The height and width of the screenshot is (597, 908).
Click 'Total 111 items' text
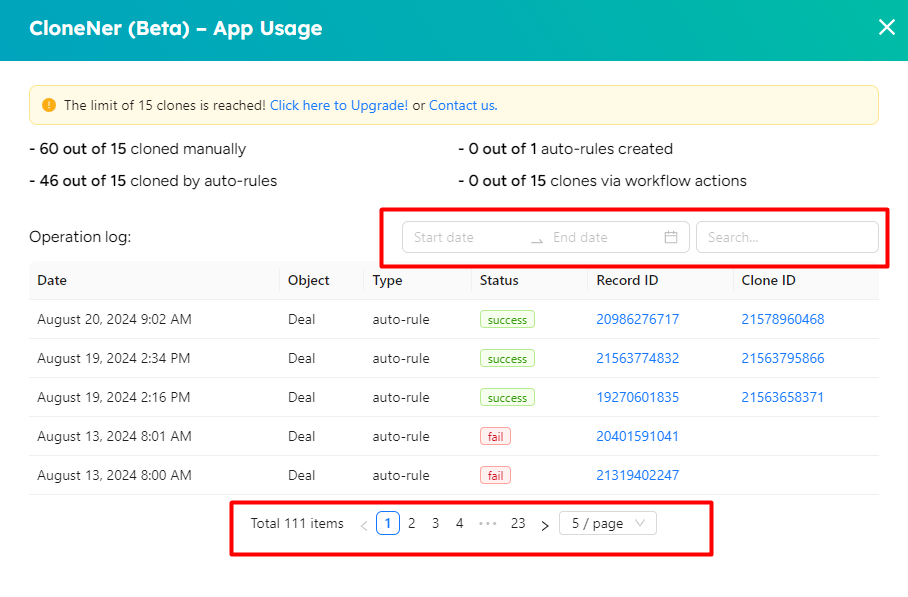pyautogui.click(x=297, y=523)
